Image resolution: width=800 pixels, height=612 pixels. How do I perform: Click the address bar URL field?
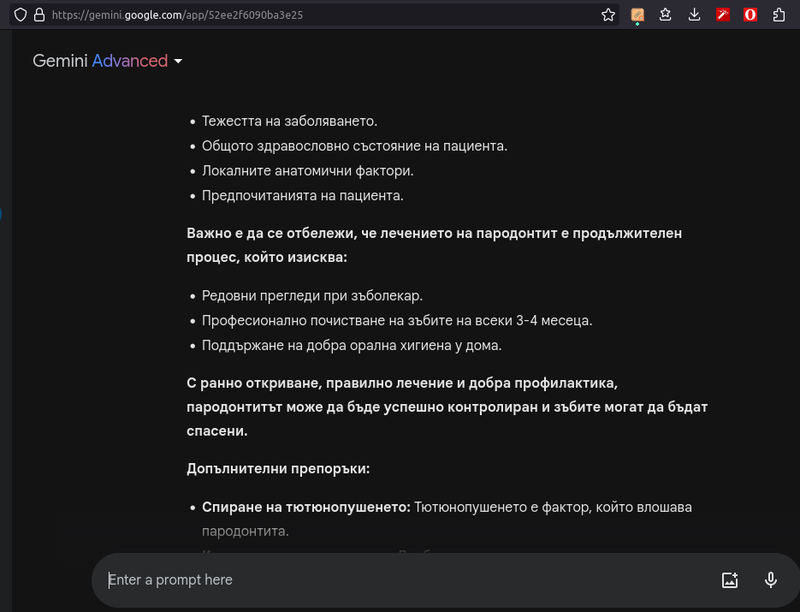point(300,15)
